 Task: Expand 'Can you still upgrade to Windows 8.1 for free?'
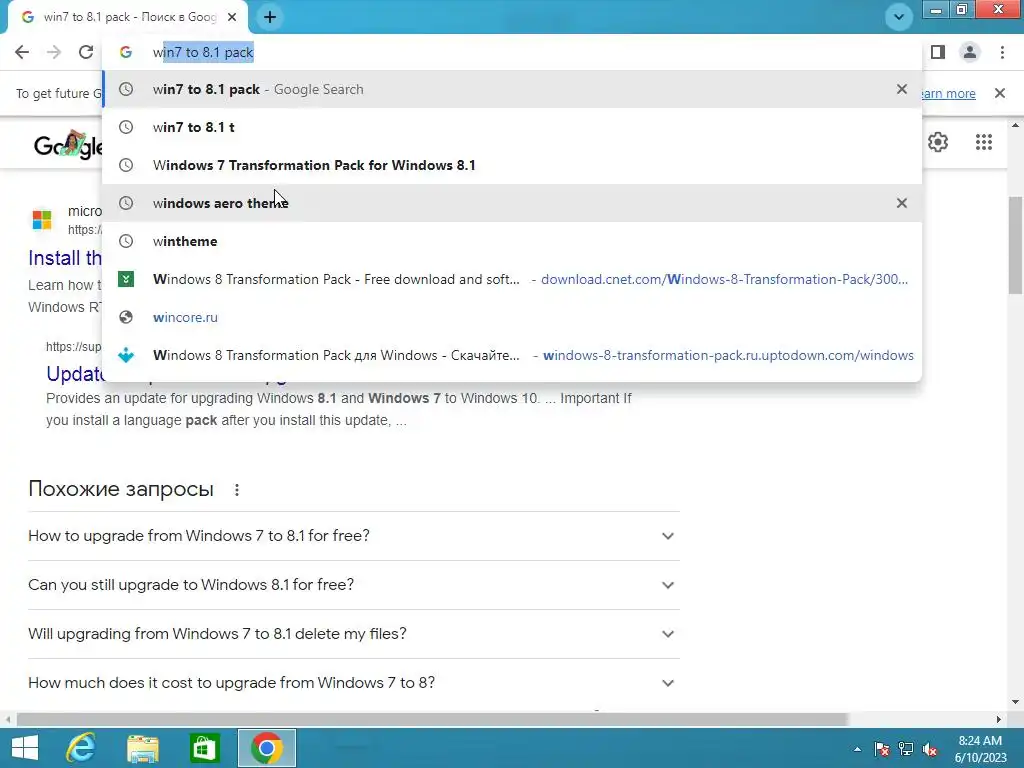click(x=353, y=584)
